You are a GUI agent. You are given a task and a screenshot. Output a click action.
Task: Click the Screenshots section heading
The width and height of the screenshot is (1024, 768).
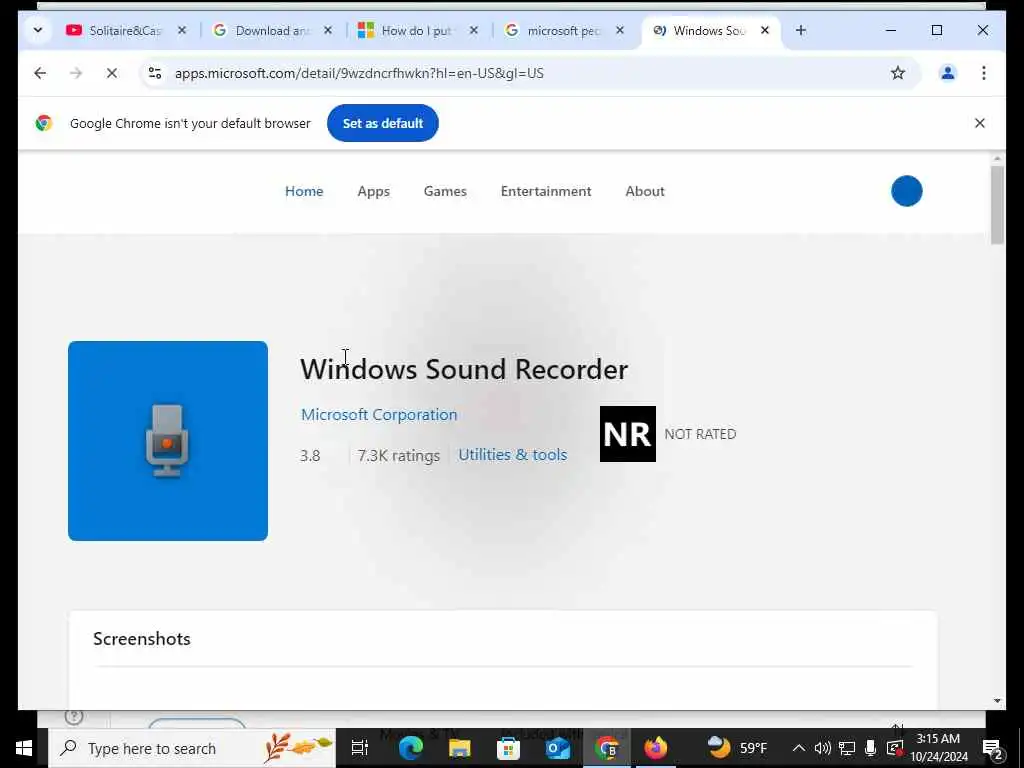(142, 639)
